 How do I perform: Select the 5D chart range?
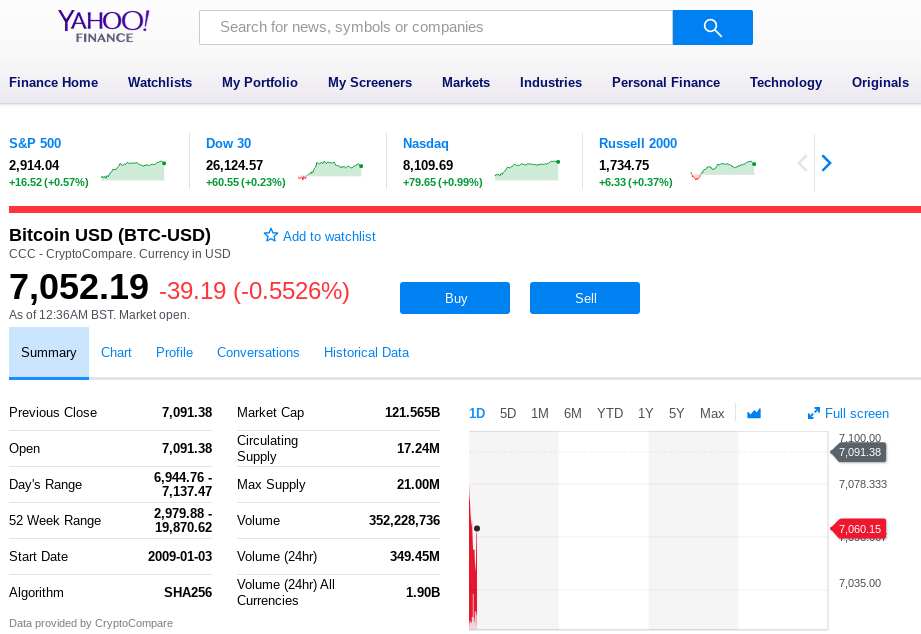tap(508, 414)
